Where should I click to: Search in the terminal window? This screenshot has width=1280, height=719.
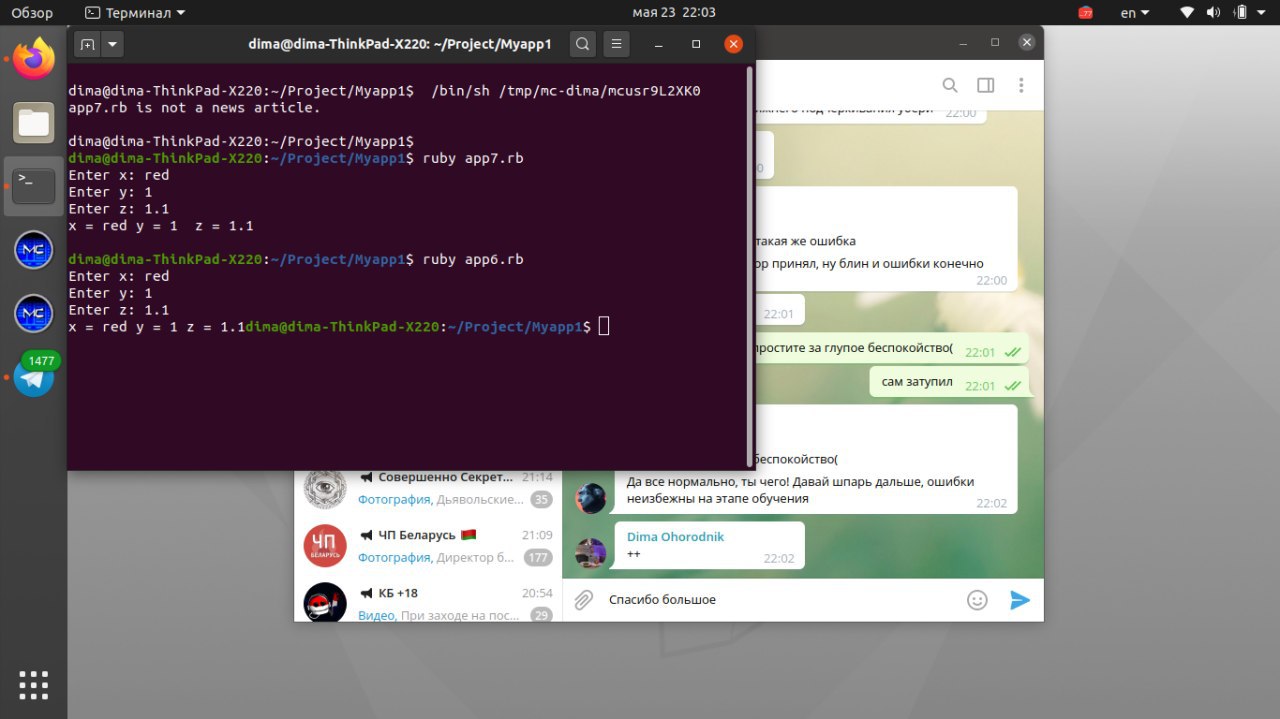(x=583, y=44)
